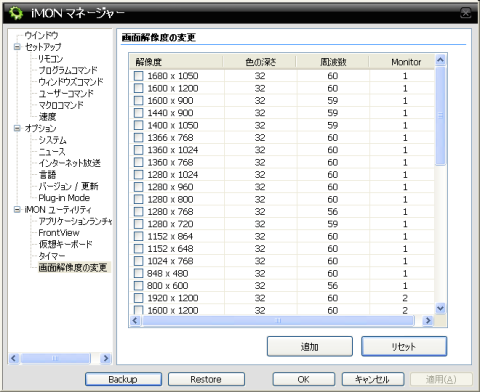This screenshot has width=480, height=392.
Task: Select ユーザーコマンド tree item
Action: click(x=66, y=93)
